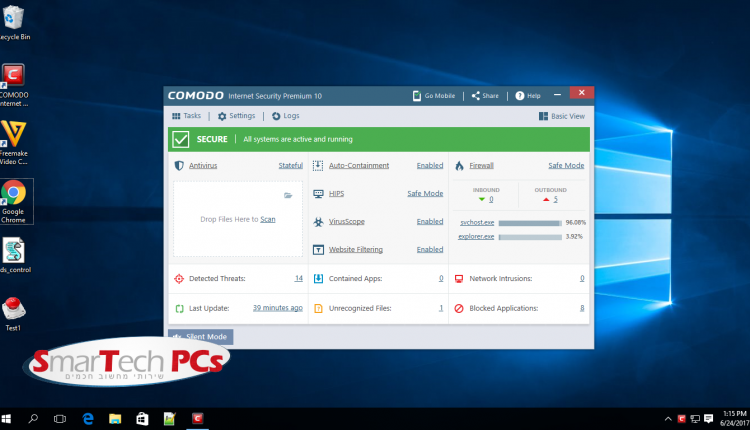Click the browse folder icon in drop area

click(288, 195)
